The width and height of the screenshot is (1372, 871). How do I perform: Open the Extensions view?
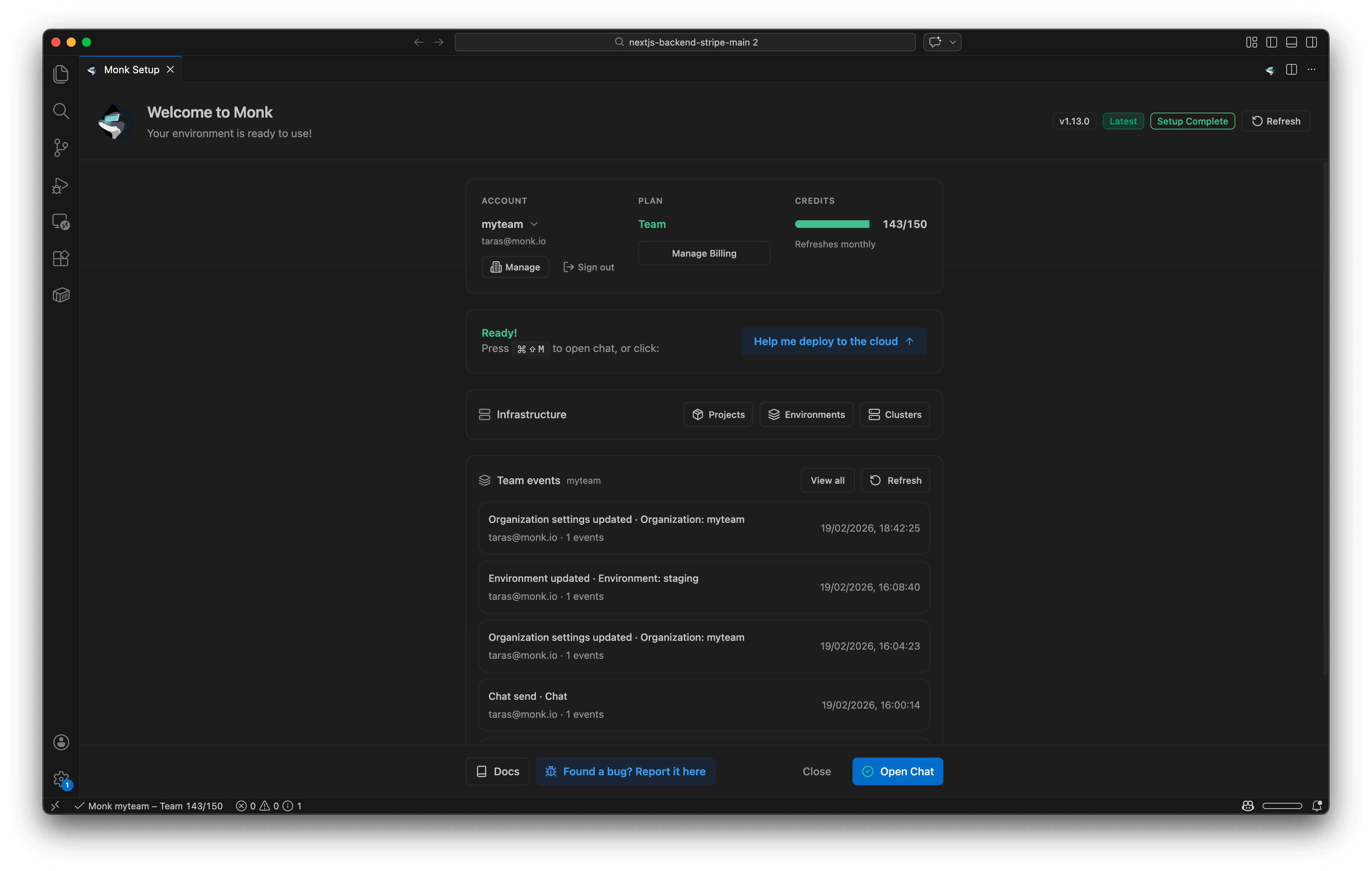pyautogui.click(x=61, y=258)
